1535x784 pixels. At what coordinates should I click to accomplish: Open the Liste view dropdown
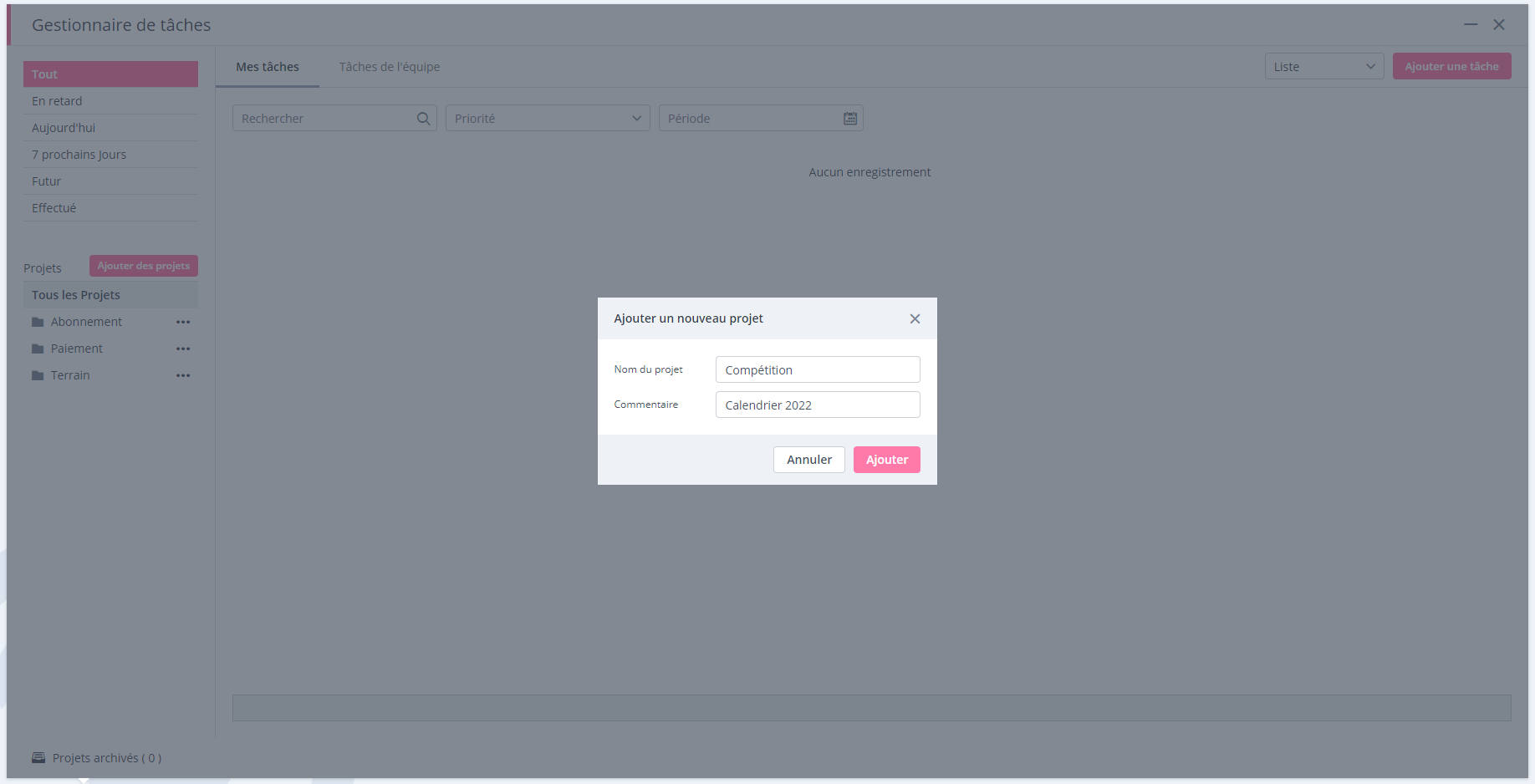pos(1324,67)
